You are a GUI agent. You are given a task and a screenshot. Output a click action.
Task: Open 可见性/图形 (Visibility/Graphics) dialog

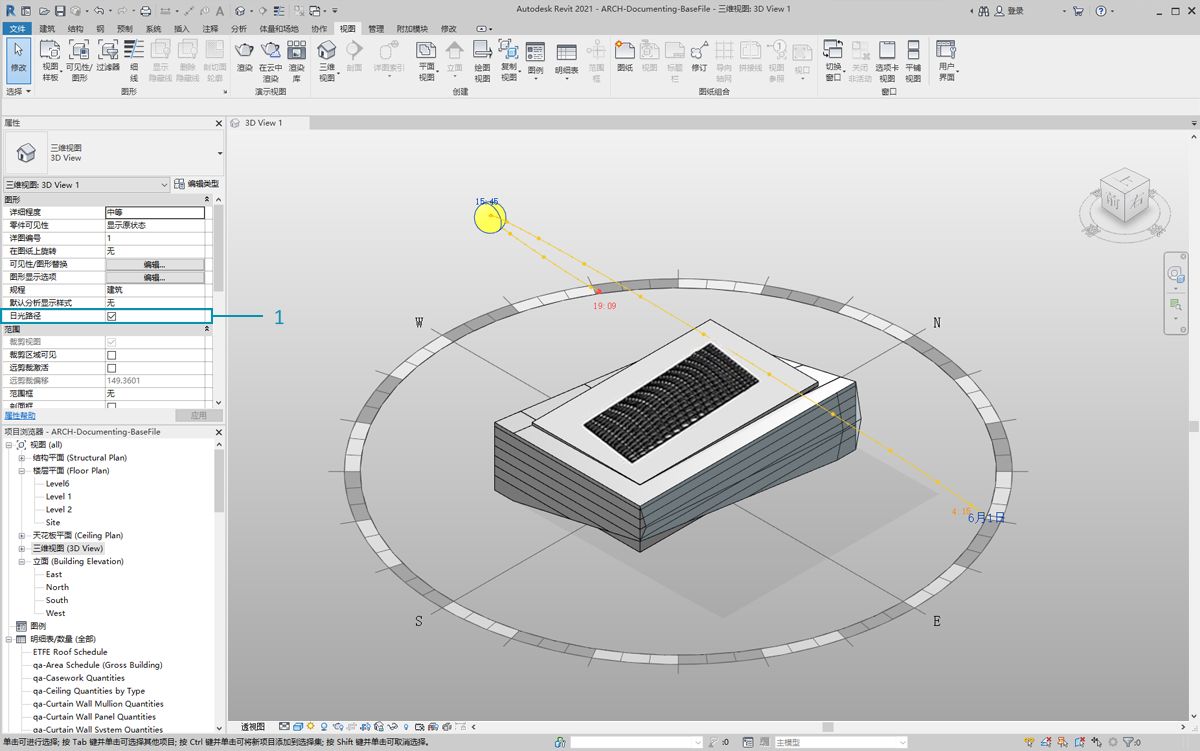[80, 59]
